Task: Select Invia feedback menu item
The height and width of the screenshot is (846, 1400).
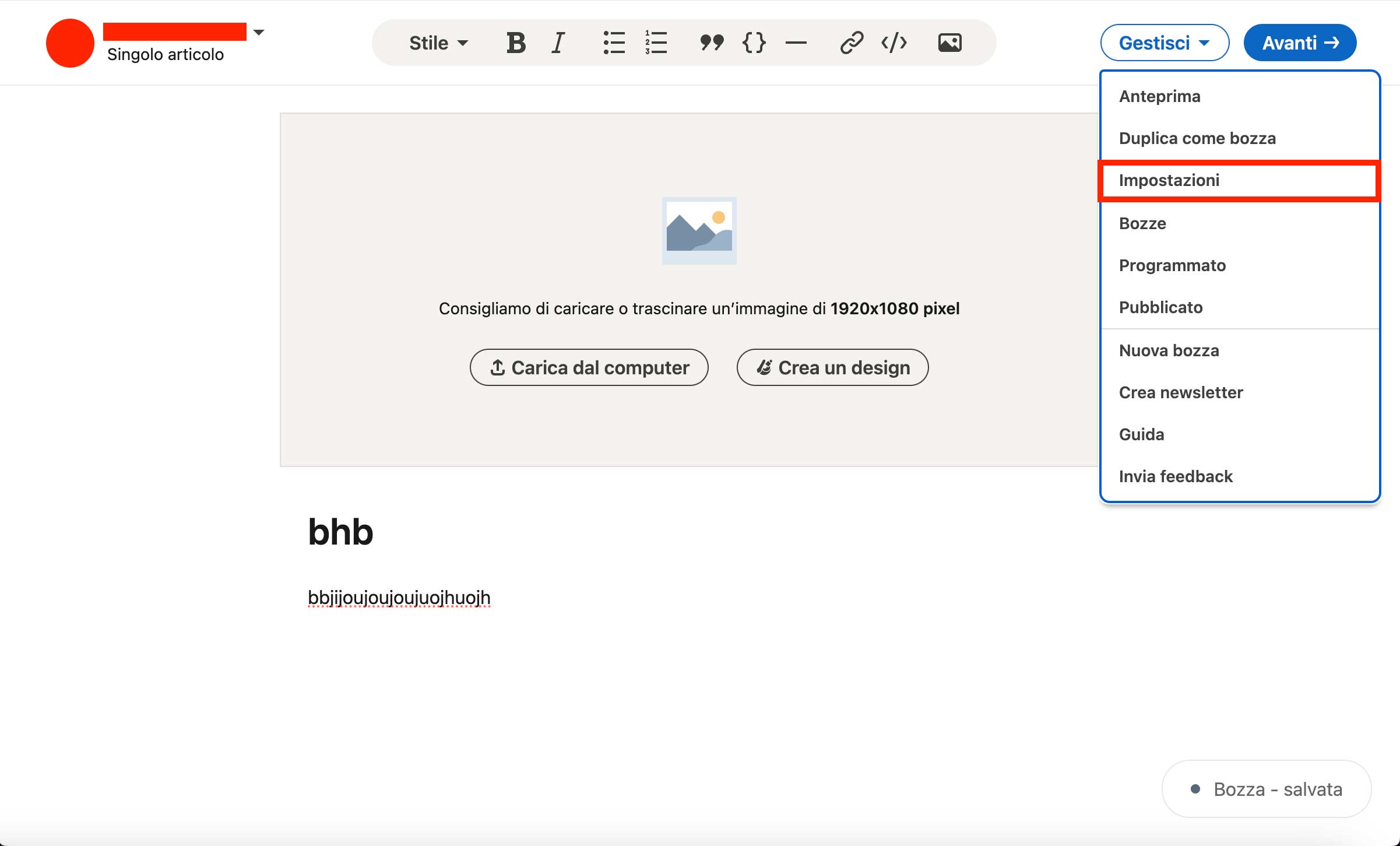Action: tap(1240, 476)
